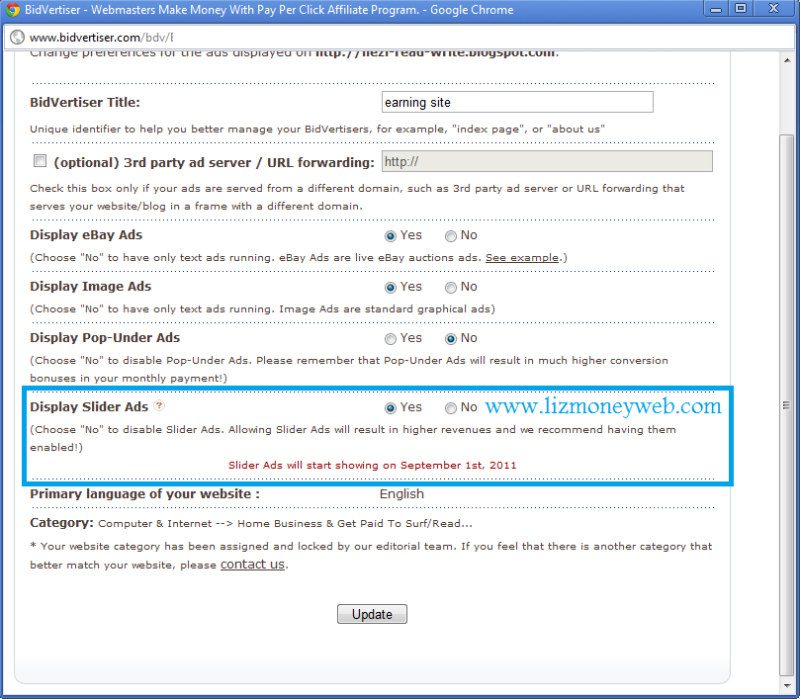Click the 'Display Image Ads' label
The image size is (800, 699).
[90, 286]
